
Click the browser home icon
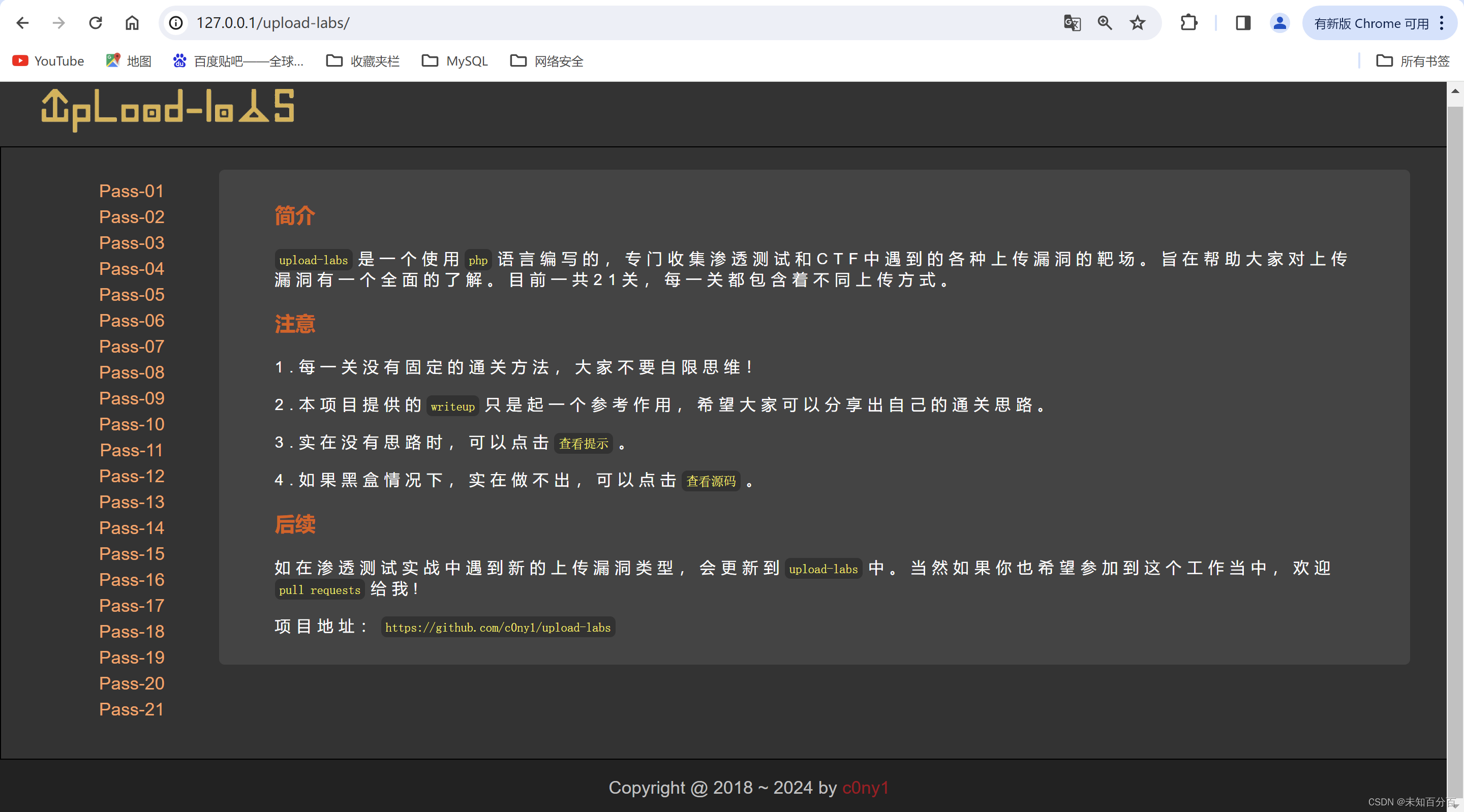click(x=132, y=22)
